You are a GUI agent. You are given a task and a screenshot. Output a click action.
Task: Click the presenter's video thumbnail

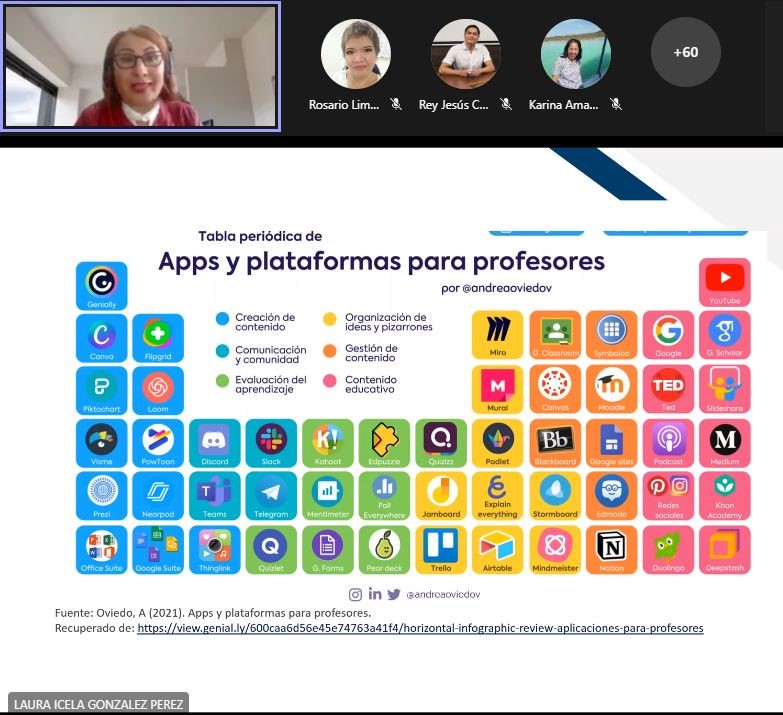pyautogui.click(x=141, y=66)
